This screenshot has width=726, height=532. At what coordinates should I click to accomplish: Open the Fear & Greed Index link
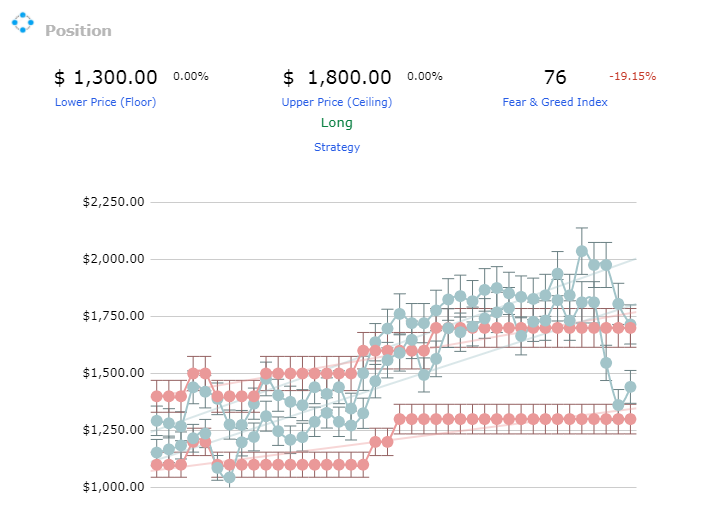pos(555,102)
